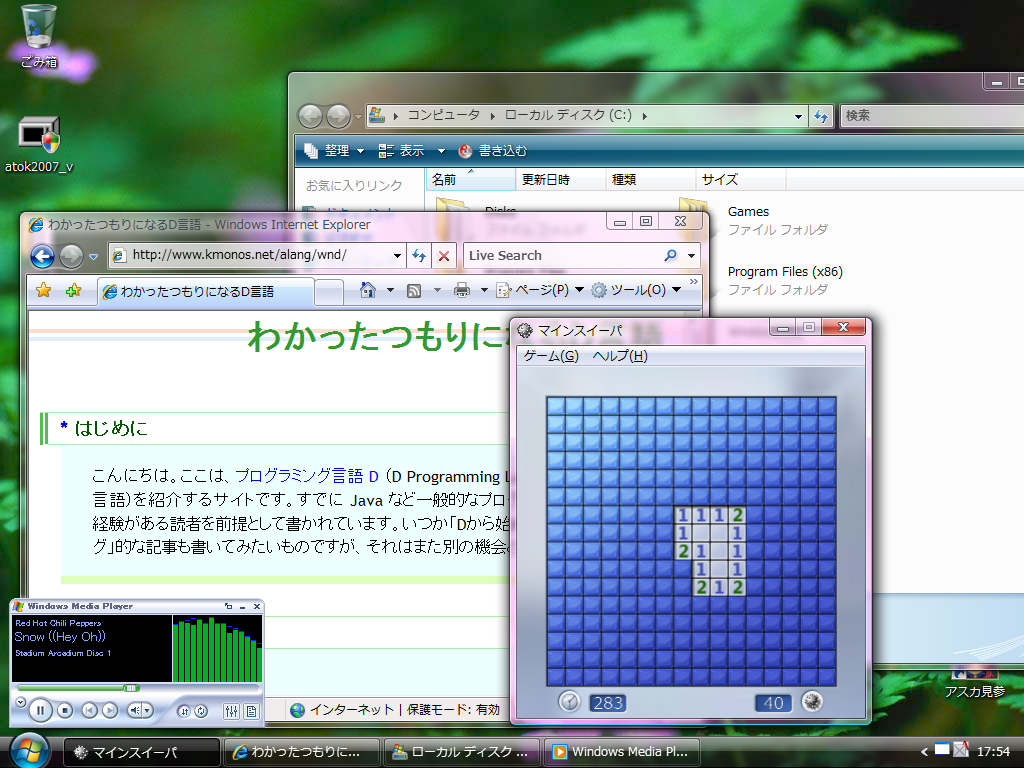Toggle shuffle in Windows Media Player
Image resolution: width=1024 pixels, height=768 pixels.
tap(184, 711)
